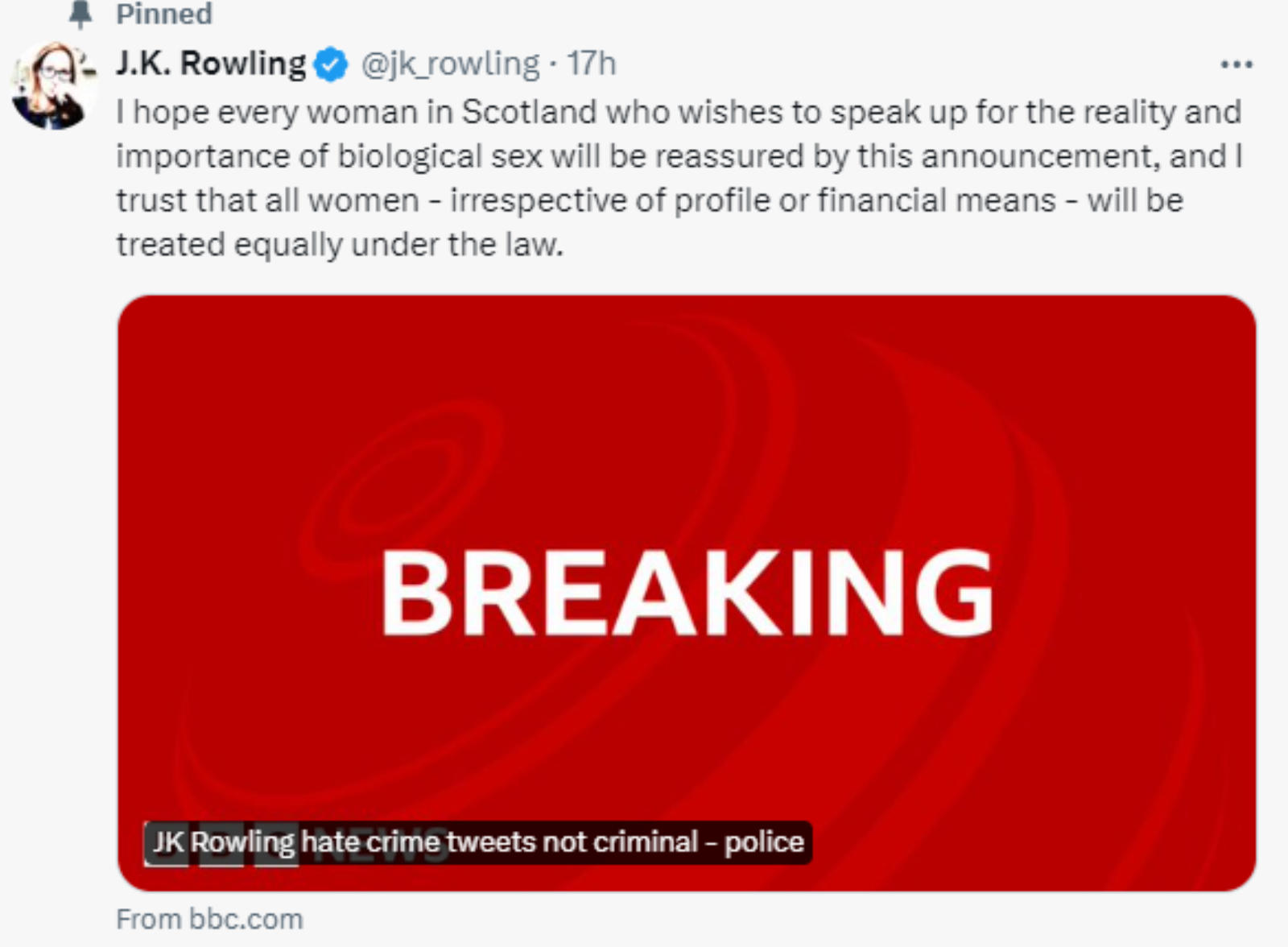This screenshot has width=1288, height=947.
Task: Click the blue verified badge
Action: click(330, 64)
